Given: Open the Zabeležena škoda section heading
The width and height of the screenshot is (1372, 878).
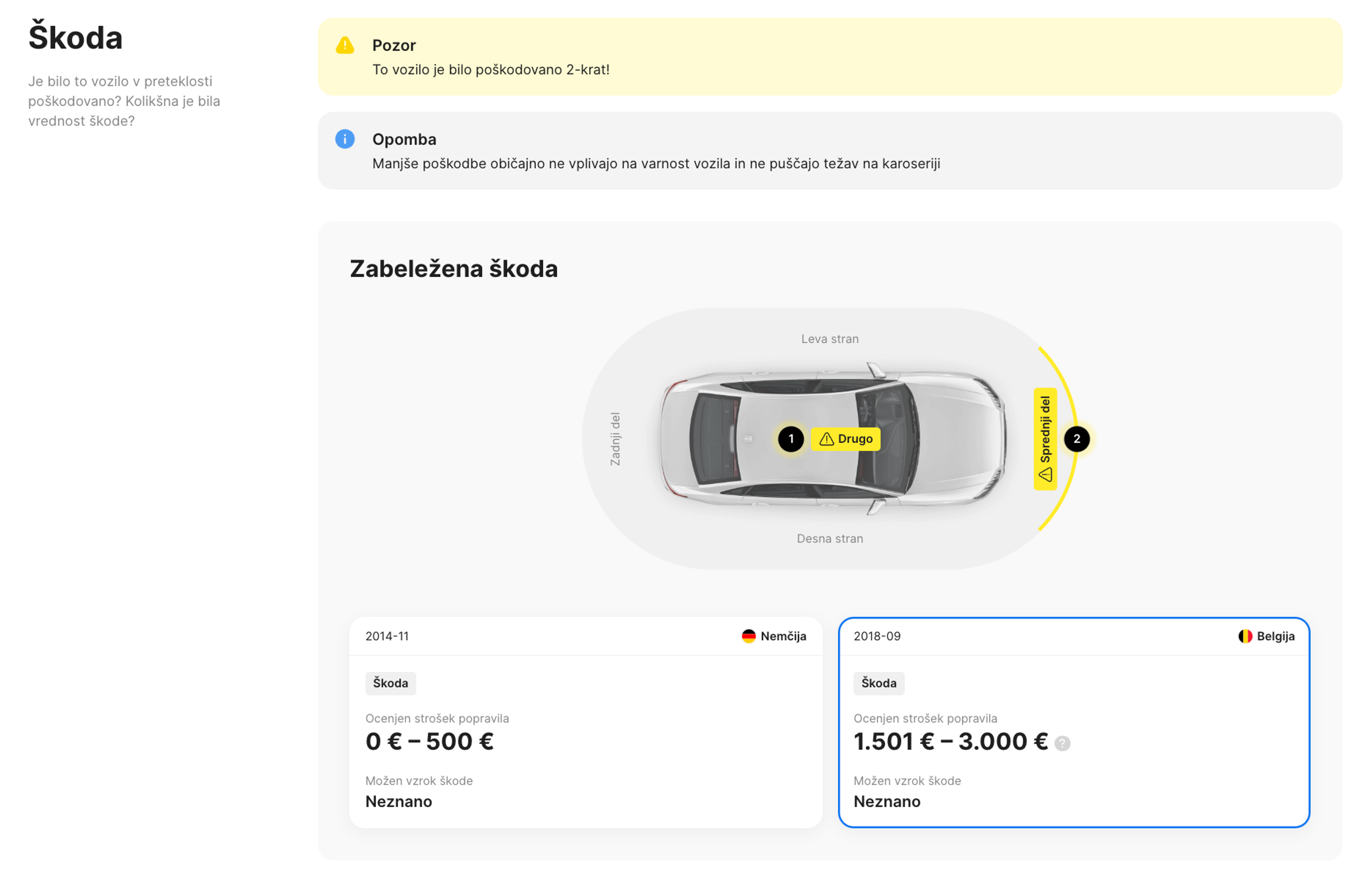Looking at the screenshot, I should (453, 268).
